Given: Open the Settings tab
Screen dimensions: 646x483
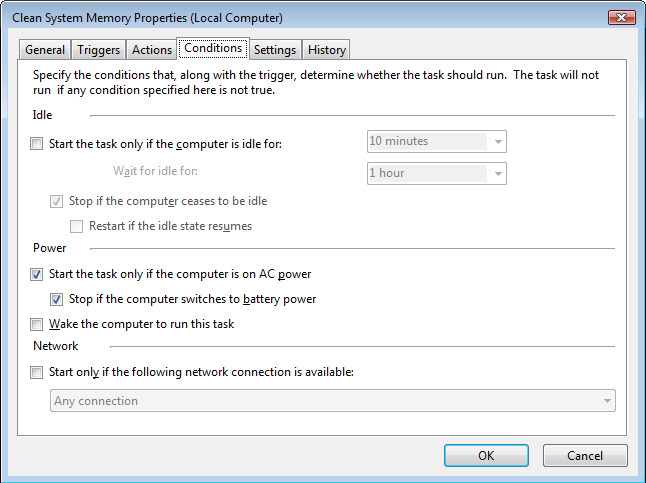Looking at the screenshot, I should [274, 50].
